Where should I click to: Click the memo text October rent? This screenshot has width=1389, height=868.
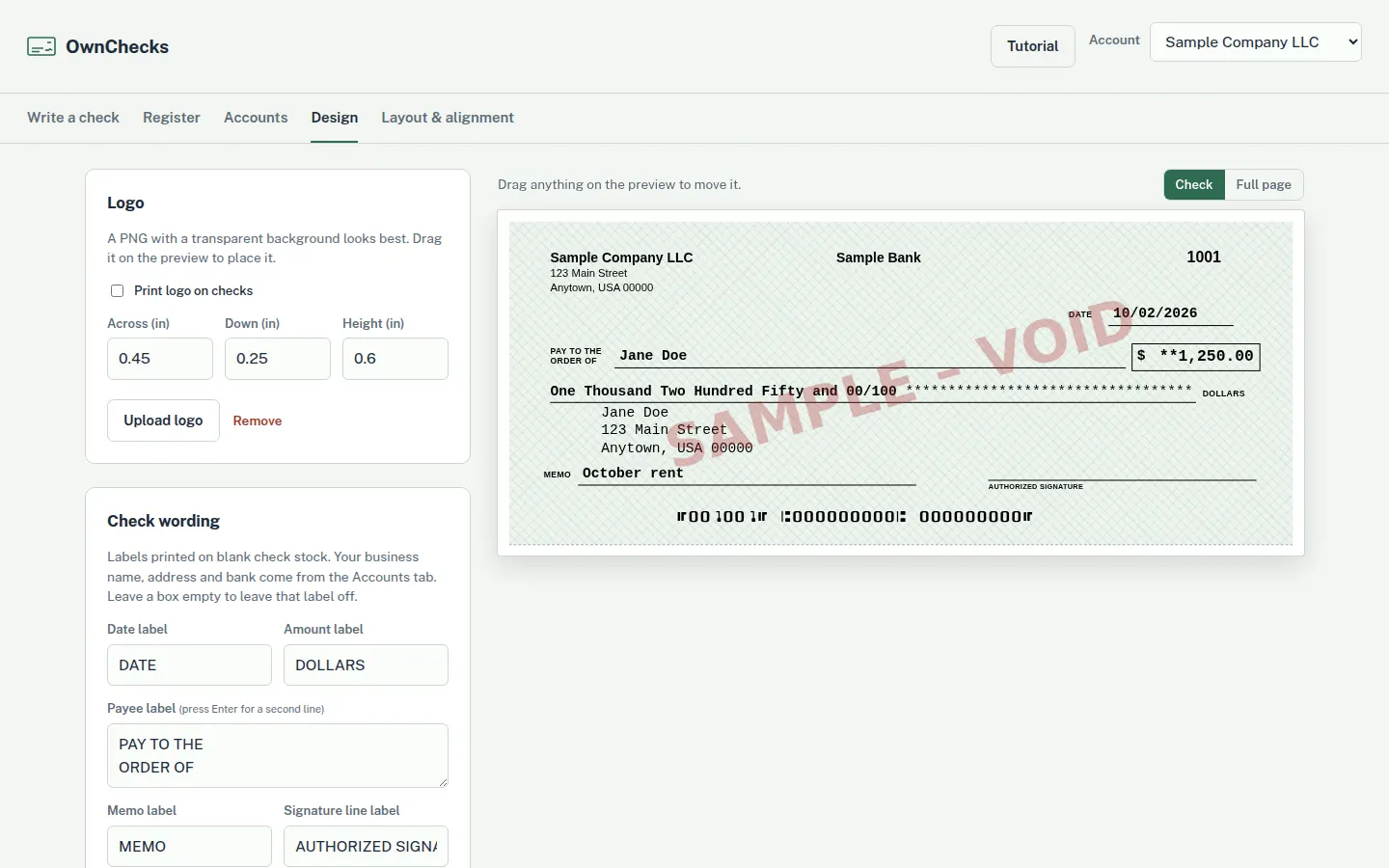633,474
